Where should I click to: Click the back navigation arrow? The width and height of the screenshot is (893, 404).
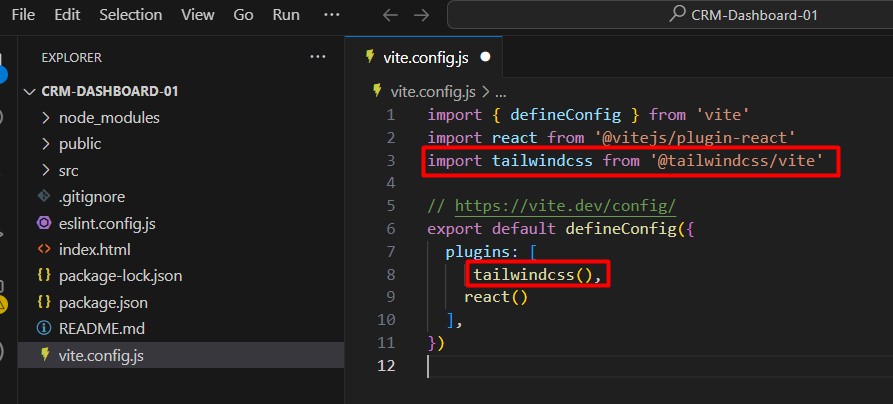point(391,15)
